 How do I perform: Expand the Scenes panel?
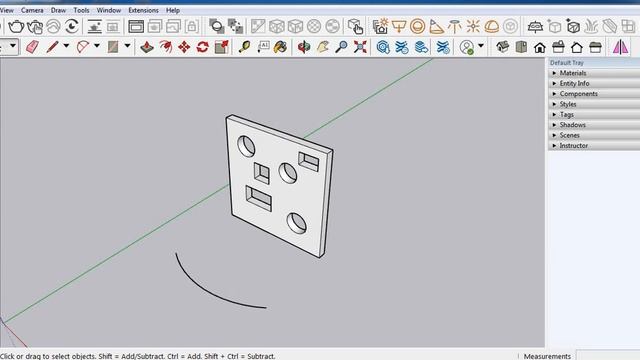pyautogui.click(x=594, y=135)
